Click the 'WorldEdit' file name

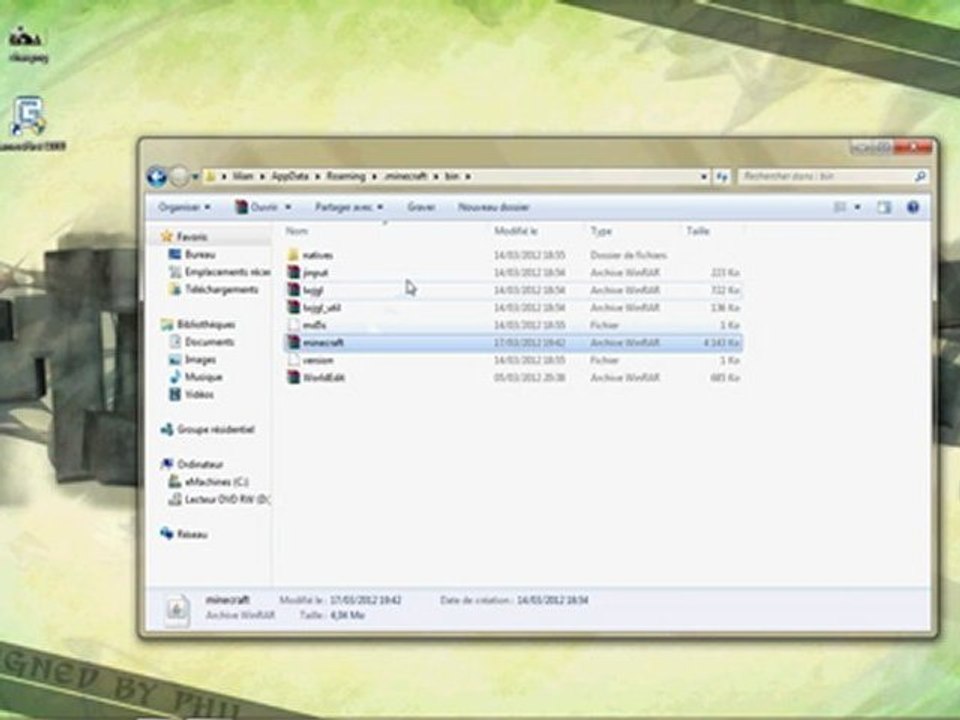click(x=324, y=378)
